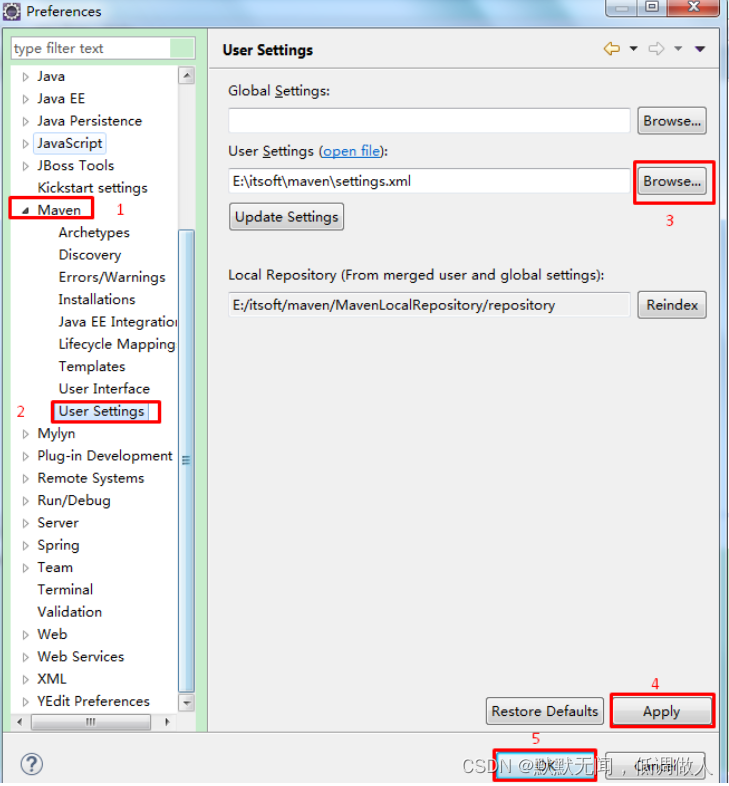Expand the JBoss Tools tree node
Image resolution: width=729 pixels, height=786 pixels.
point(26,166)
